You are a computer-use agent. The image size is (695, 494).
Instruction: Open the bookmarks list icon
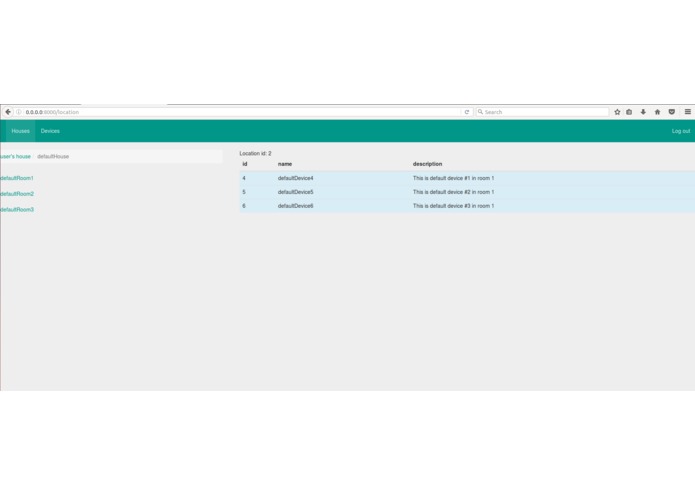pos(629,112)
